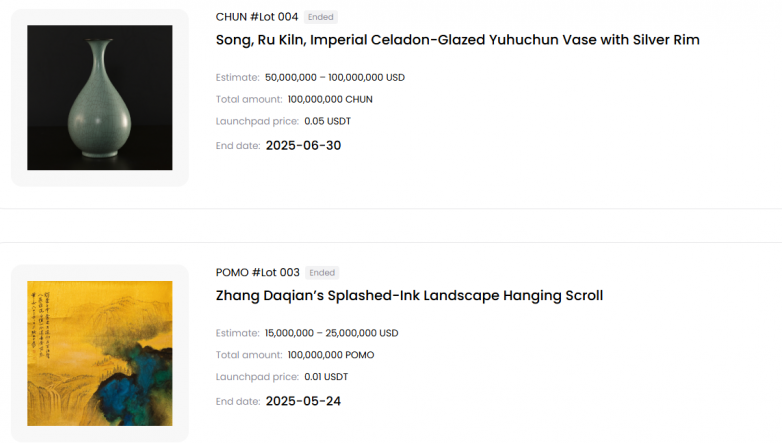Click the Ended badge on Lot 003

322,273
